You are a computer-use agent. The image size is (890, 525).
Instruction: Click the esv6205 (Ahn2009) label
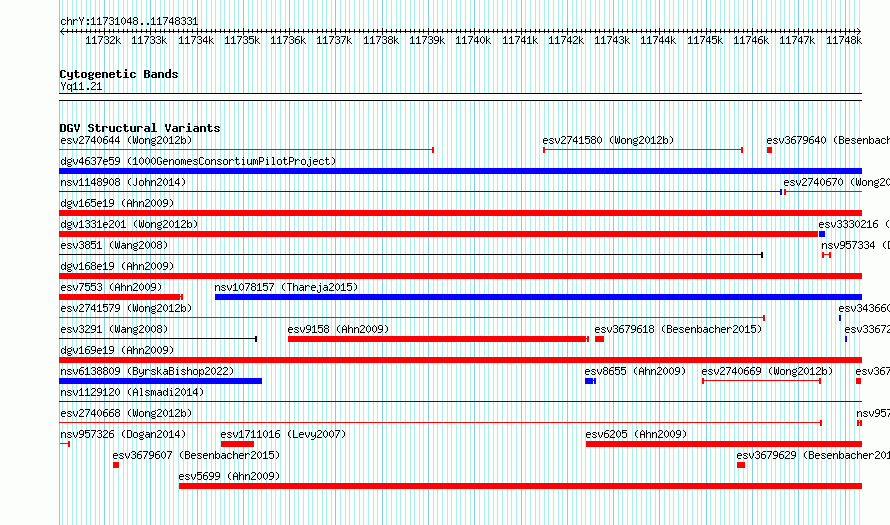tap(636, 434)
